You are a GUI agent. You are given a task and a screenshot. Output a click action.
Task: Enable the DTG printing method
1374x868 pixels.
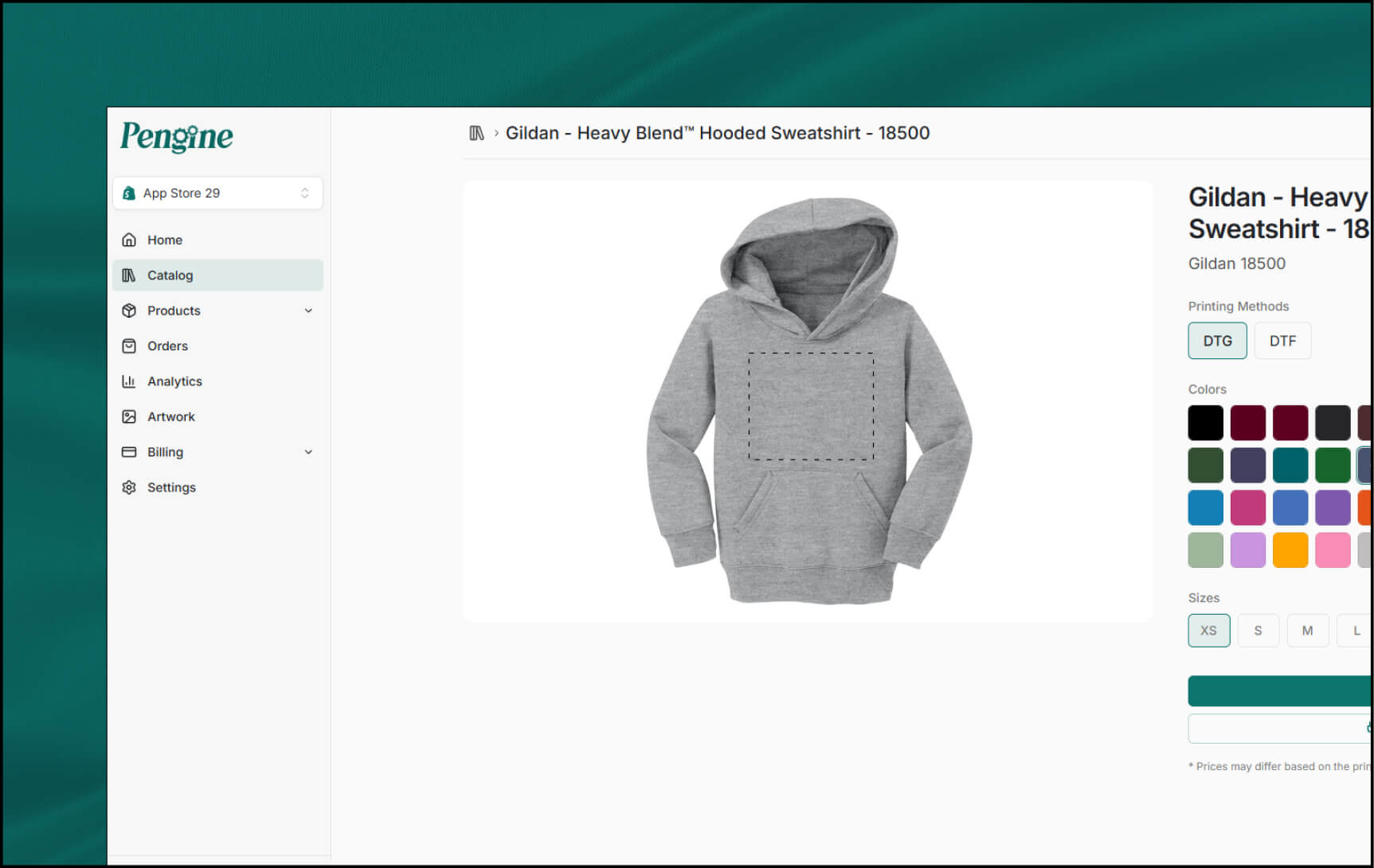1217,340
